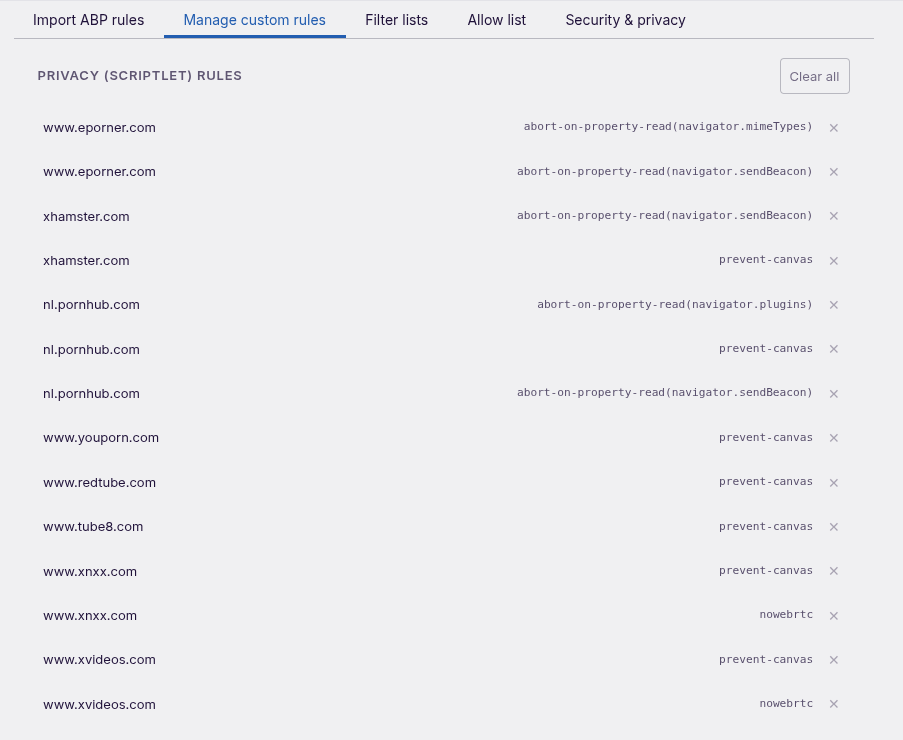
Task: Click prevent-canvas rule text for www.xnxx.com
Action: (766, 571)
